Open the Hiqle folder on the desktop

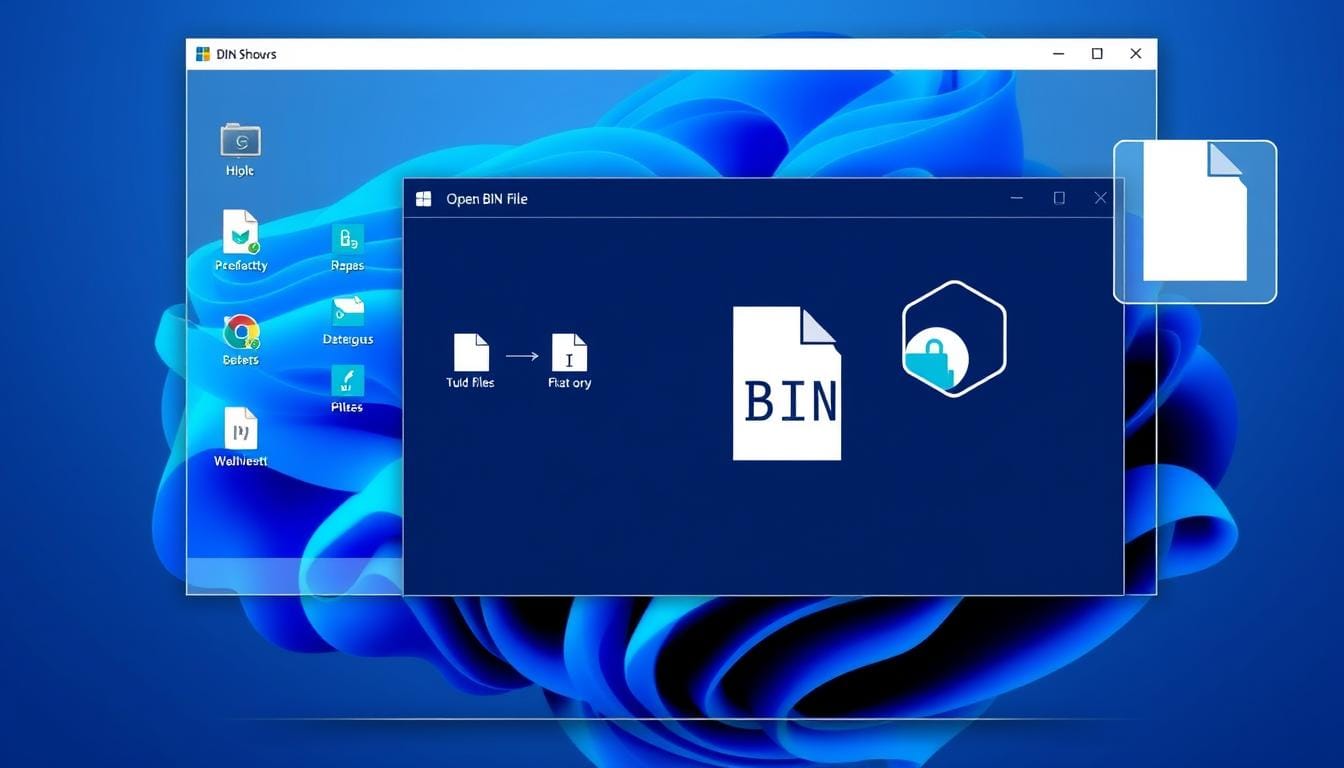tap(239, 143)
